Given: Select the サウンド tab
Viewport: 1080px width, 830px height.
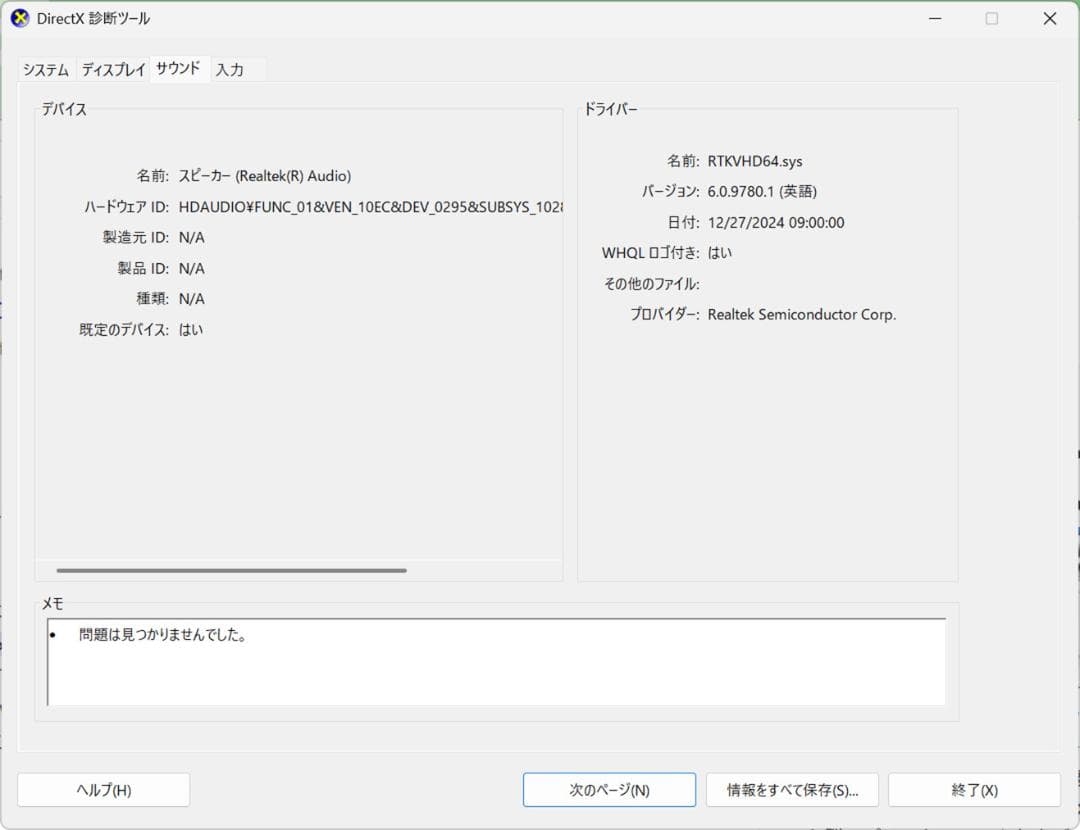Looking at the screenshot, I should pos(180,69).
